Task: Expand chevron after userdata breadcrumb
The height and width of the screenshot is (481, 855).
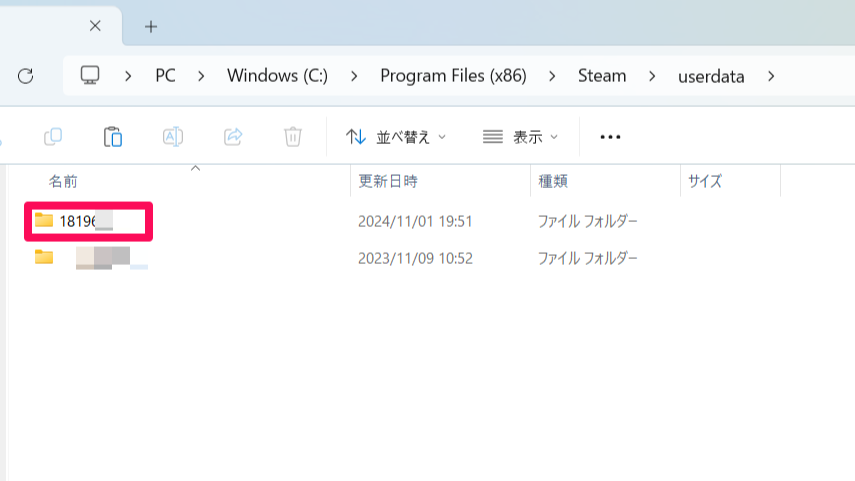Action: tap(770, 76)
